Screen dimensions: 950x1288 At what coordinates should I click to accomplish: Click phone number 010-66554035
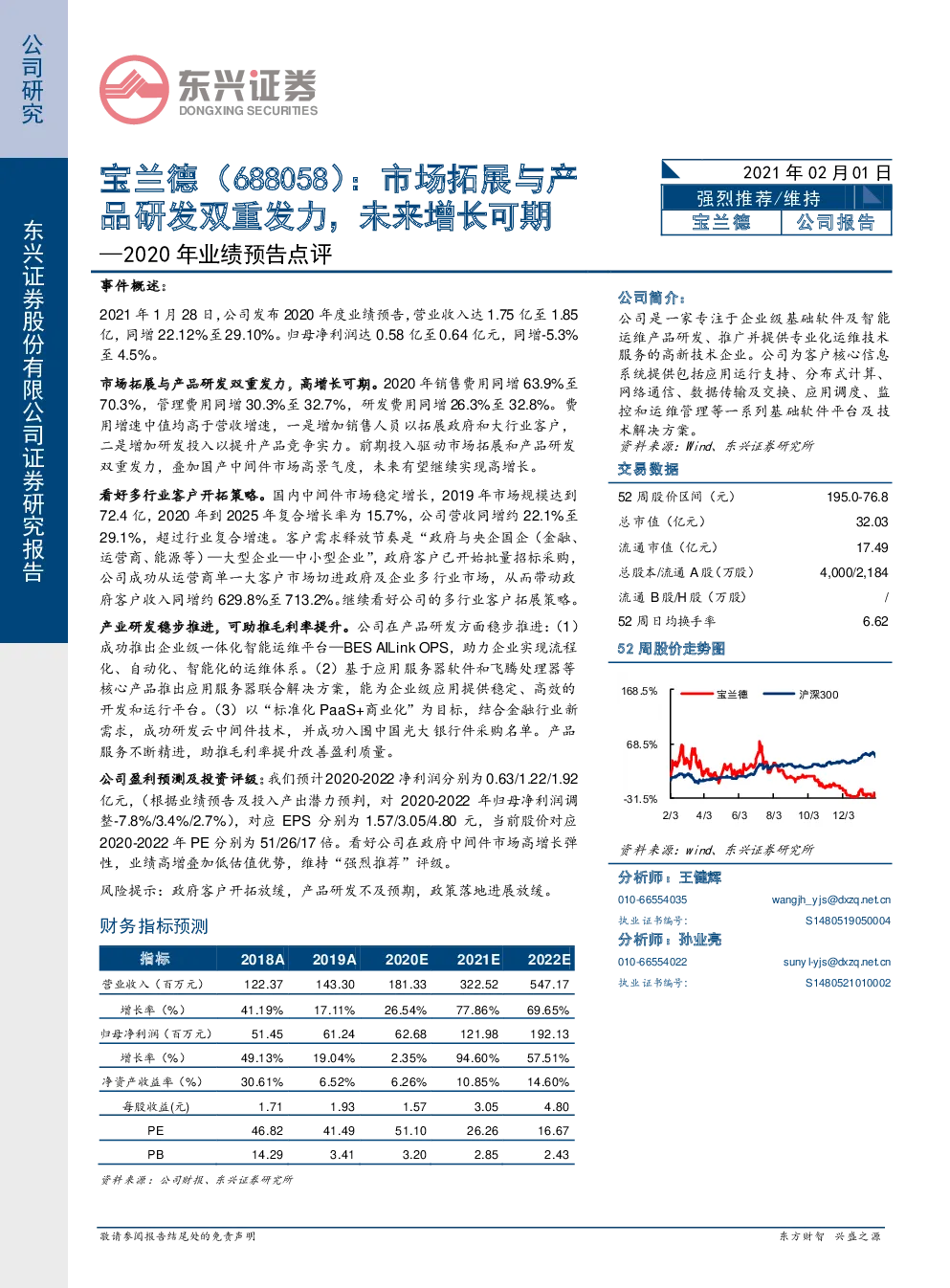[x=652, y=899]
